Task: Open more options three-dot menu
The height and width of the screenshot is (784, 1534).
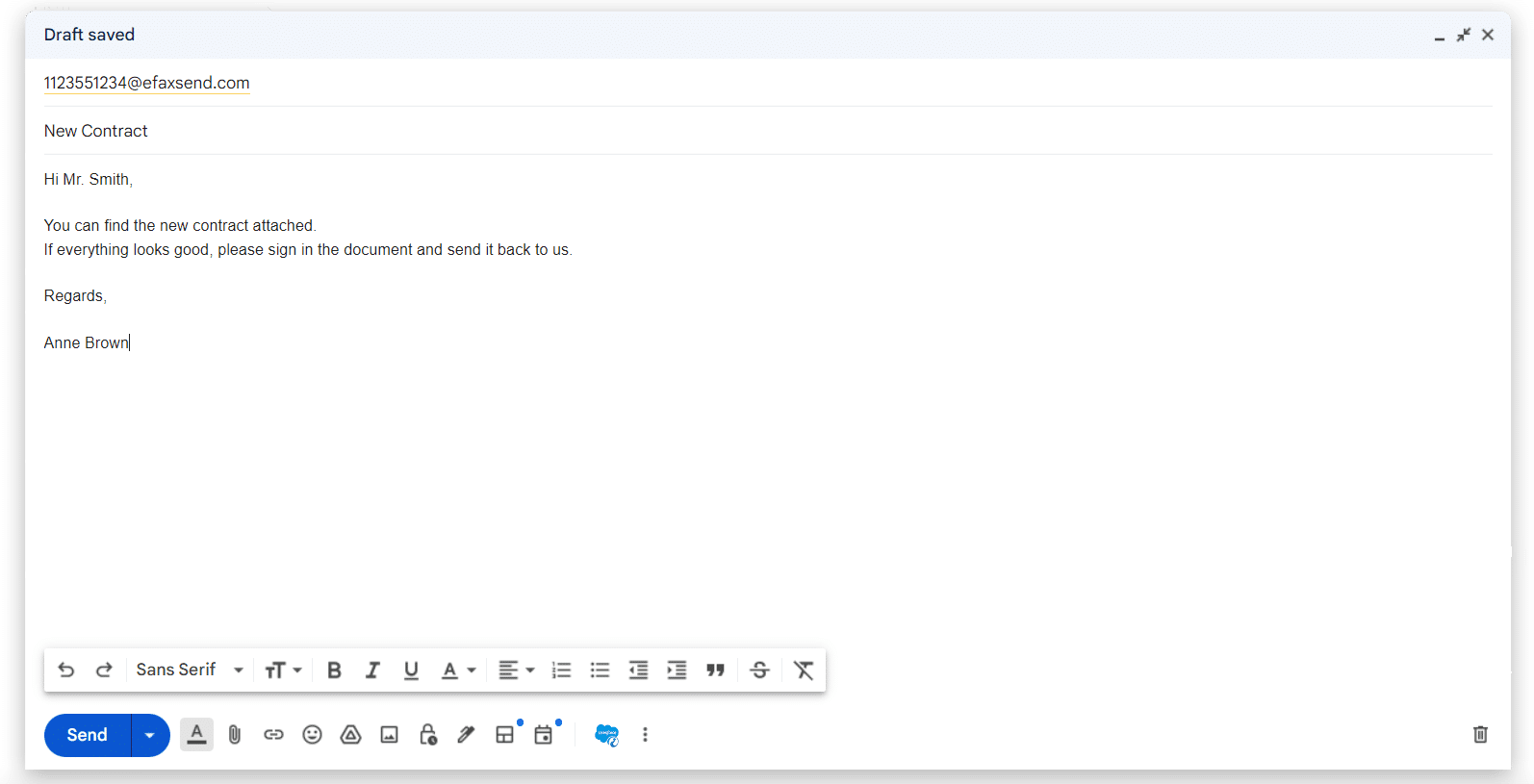Action: click(x=645, y=735)
